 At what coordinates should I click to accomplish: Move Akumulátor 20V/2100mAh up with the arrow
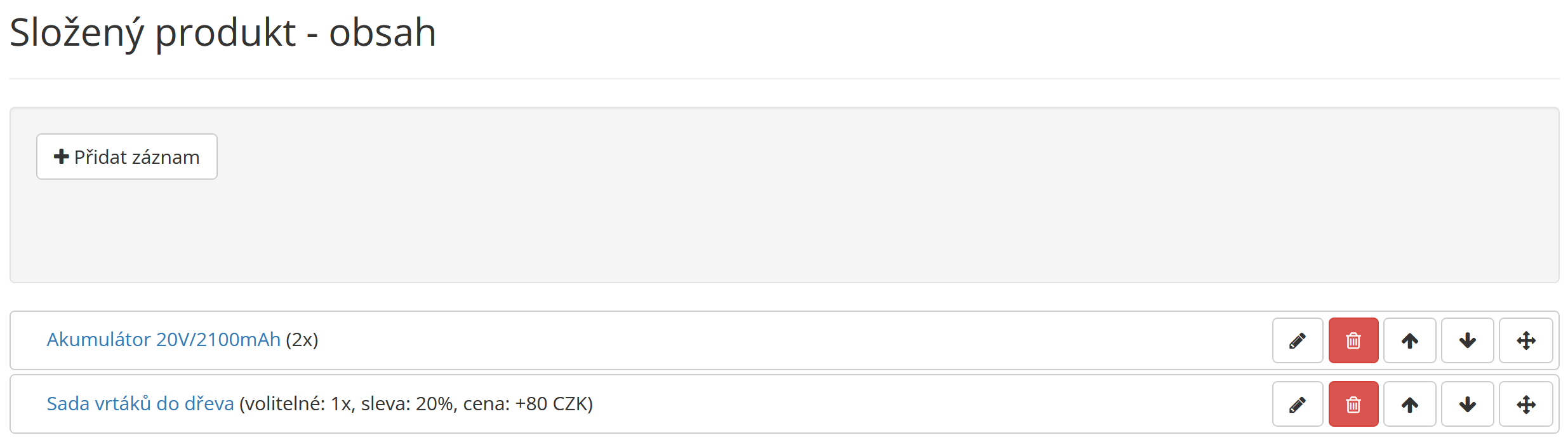click(x=1410, y=340)
